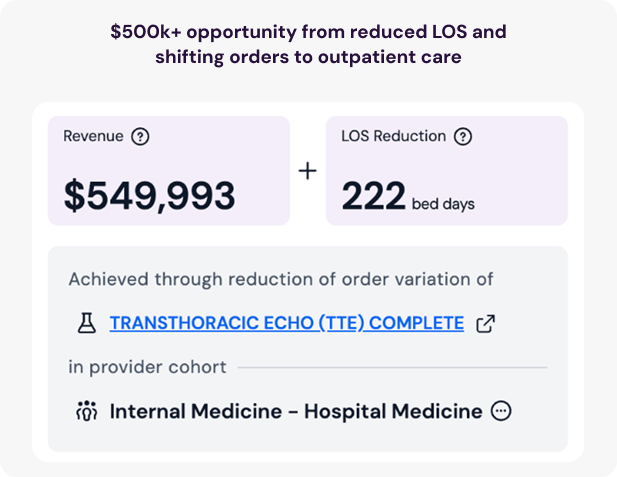Open the TRANSTHORACIC ECHO (TTE) COMPLETE link
617x477 pixels.
287,323
